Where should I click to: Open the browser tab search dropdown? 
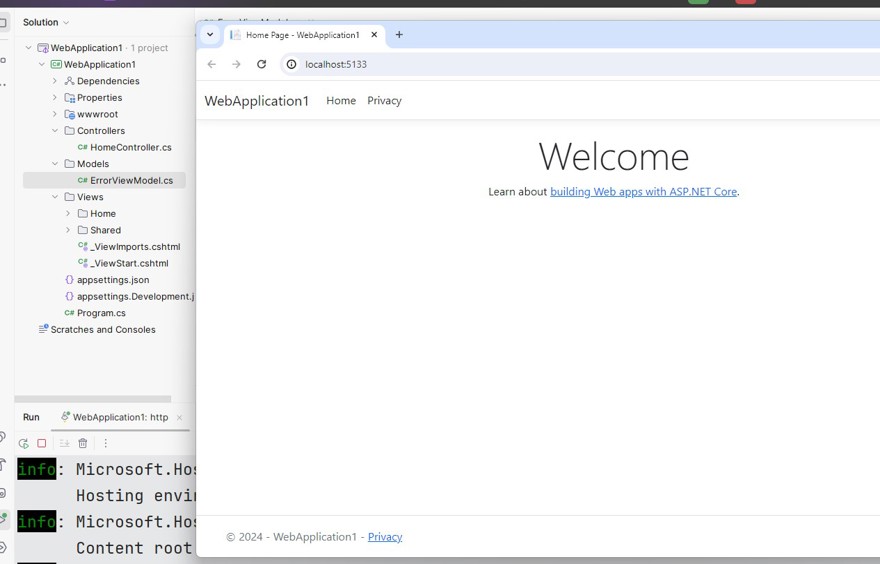click(x=210, y=35)
